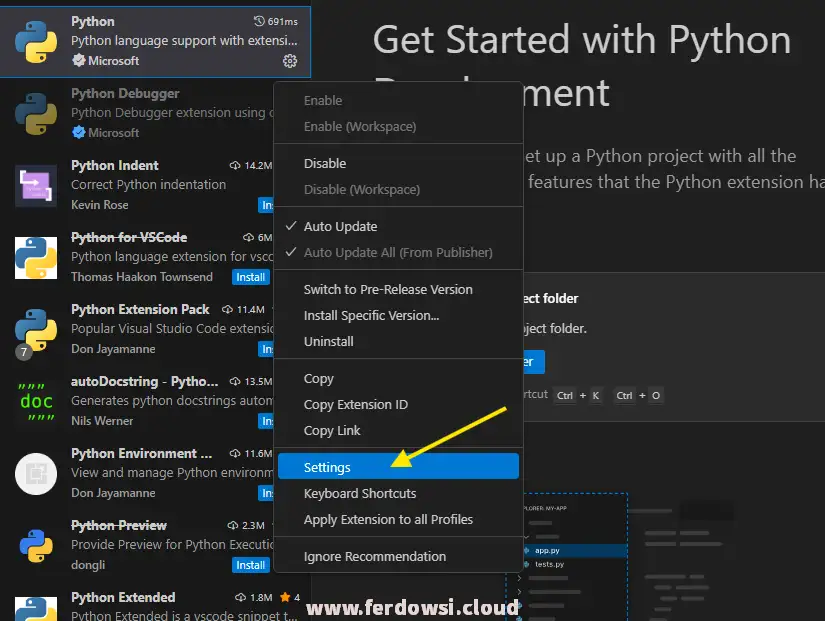The image size is (825, 621).
Task: Choose Ignore Recommendation
Action: (x=398, y=556)
